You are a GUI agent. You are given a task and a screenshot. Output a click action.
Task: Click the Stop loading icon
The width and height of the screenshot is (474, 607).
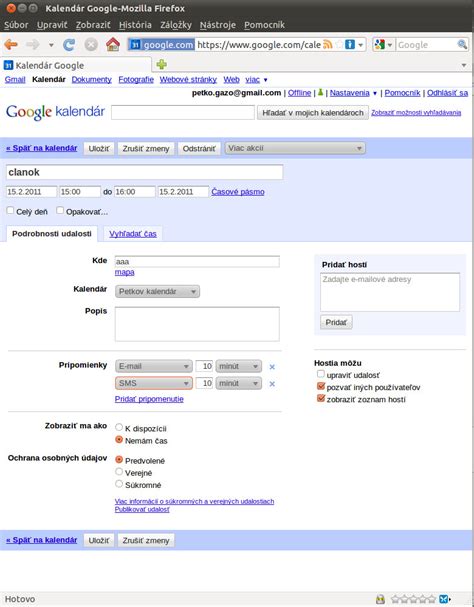(91, 45)
